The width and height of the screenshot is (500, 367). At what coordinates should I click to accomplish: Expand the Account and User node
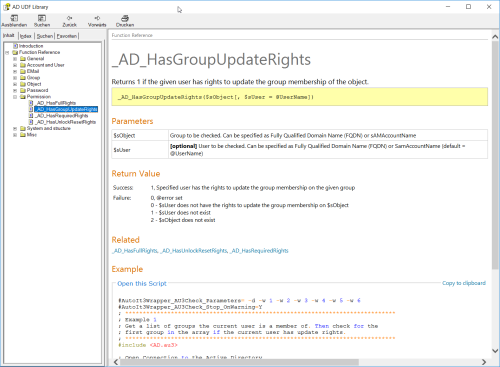(15, 65)
